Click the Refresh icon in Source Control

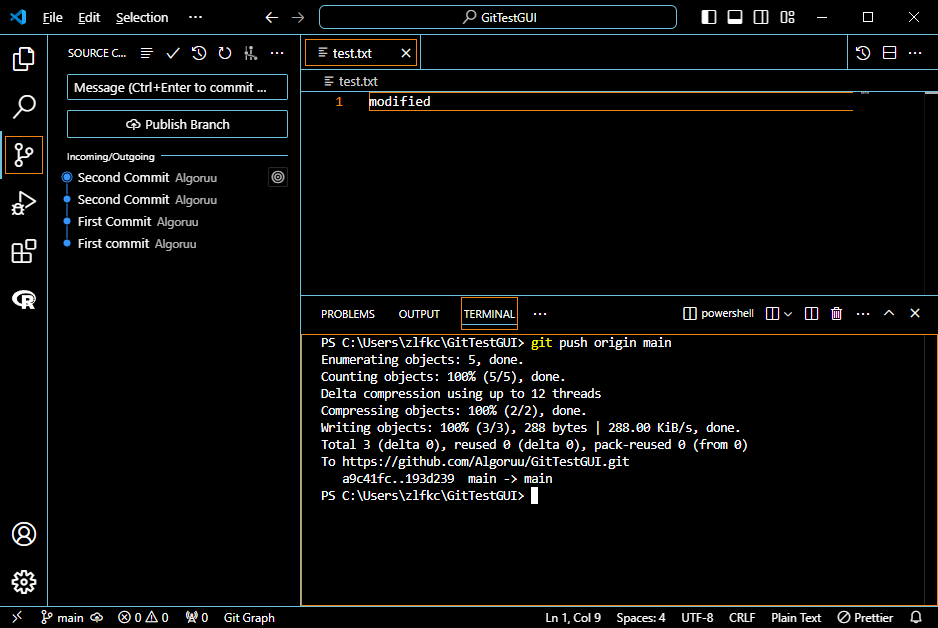click(225, 53)
